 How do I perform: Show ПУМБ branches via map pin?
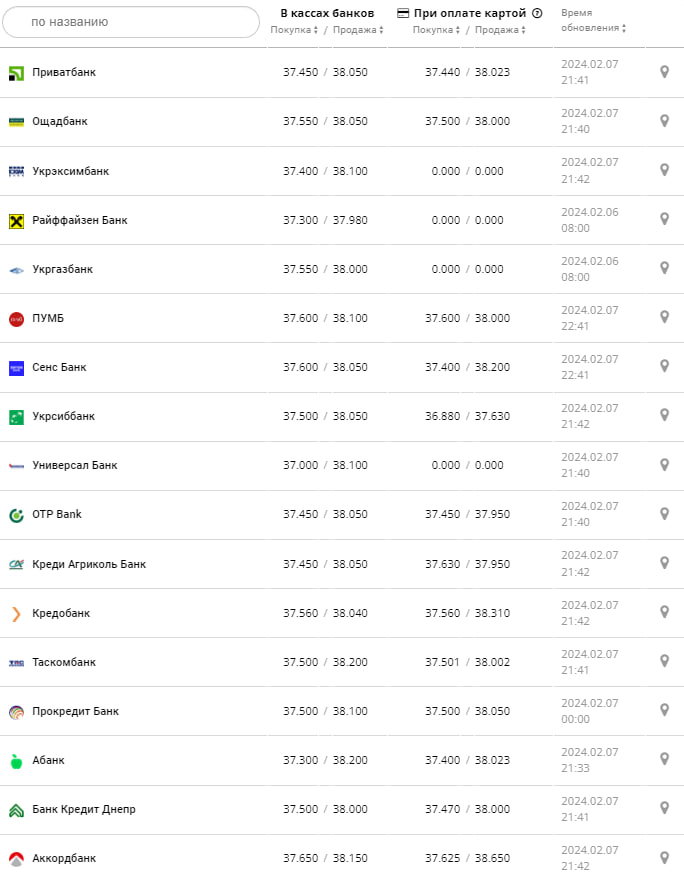664,317
